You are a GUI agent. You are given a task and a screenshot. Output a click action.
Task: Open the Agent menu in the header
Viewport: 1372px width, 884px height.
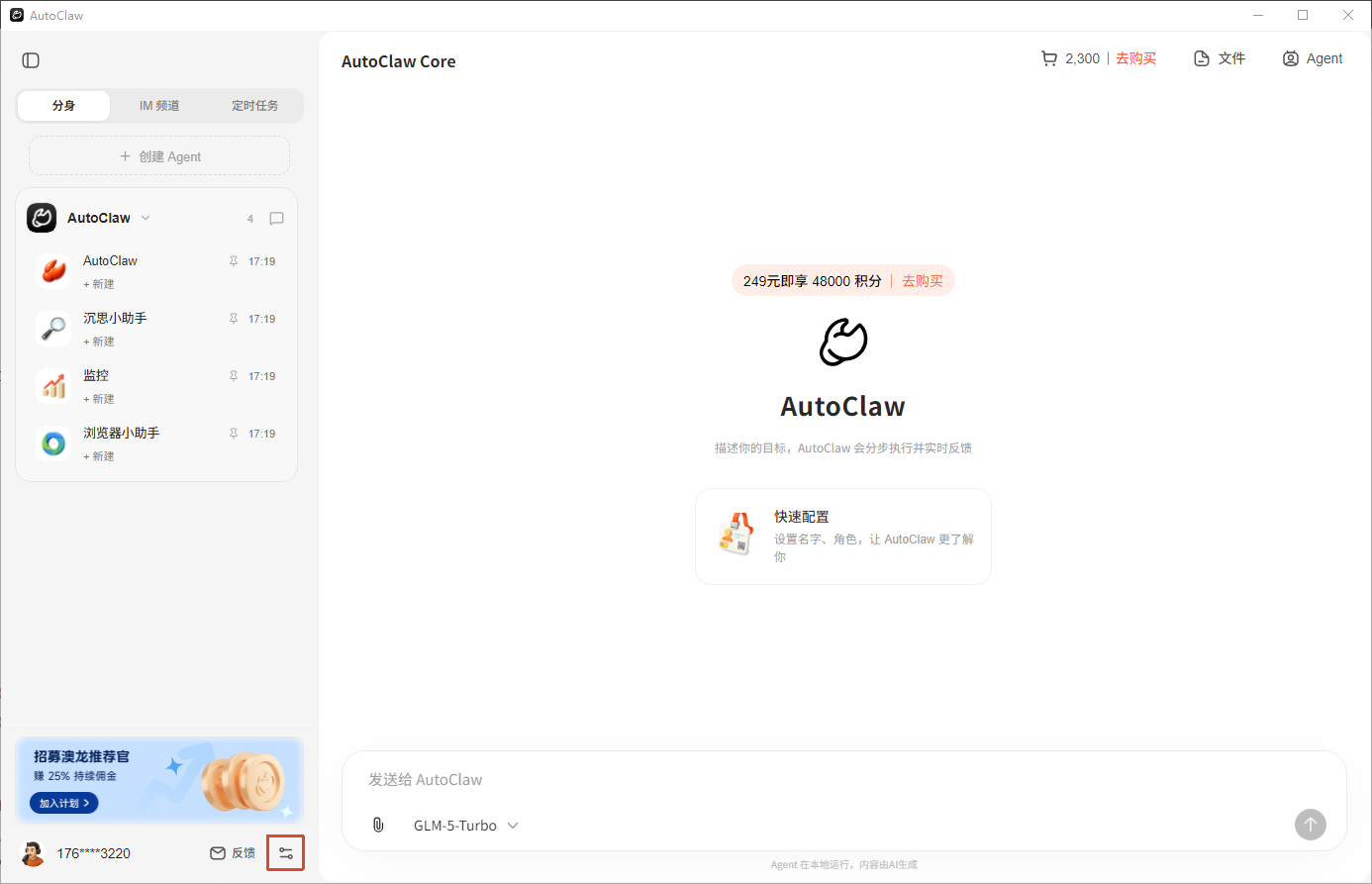point(1313,58)
